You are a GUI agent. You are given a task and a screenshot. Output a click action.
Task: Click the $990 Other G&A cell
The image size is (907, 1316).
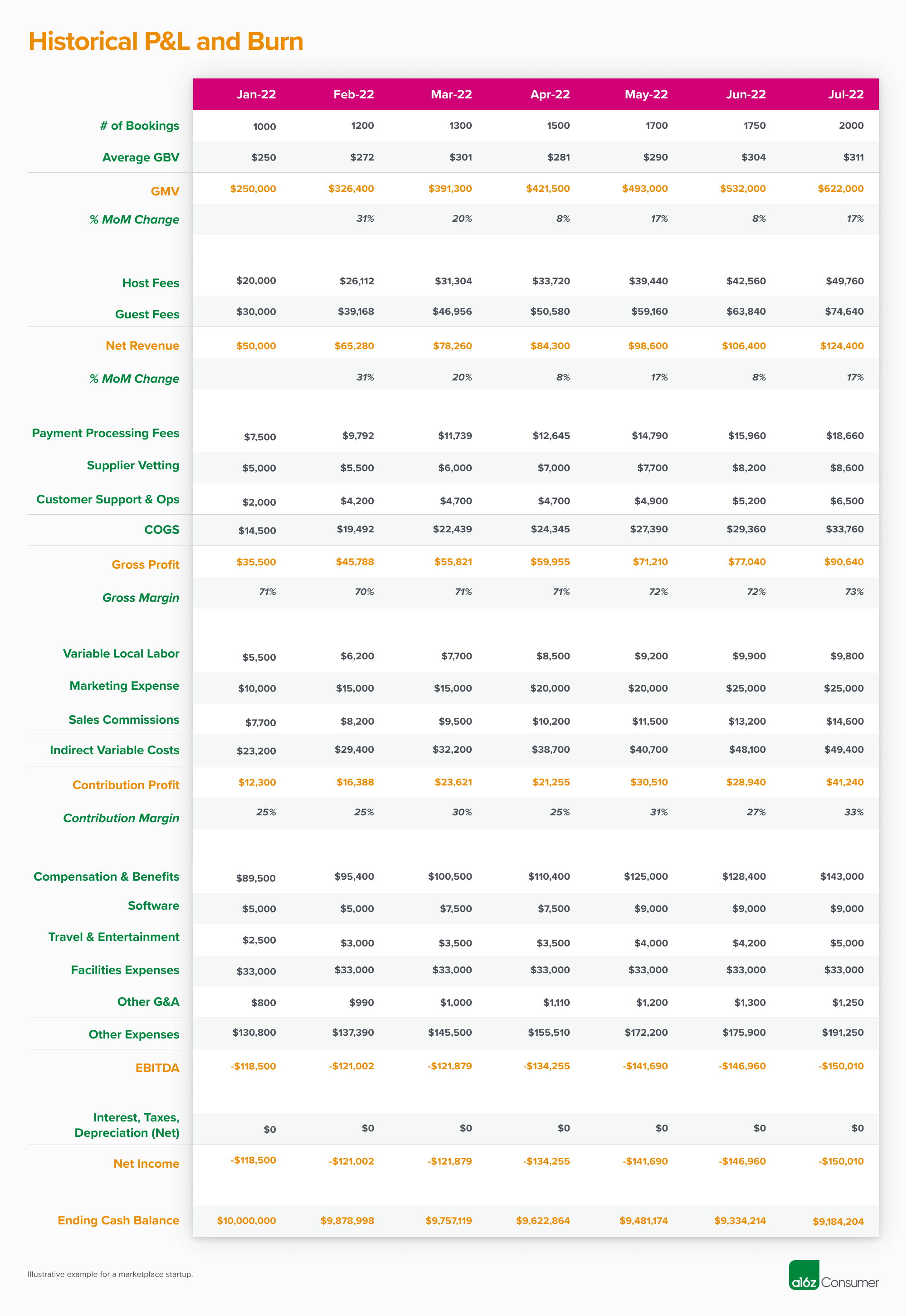361,1003
